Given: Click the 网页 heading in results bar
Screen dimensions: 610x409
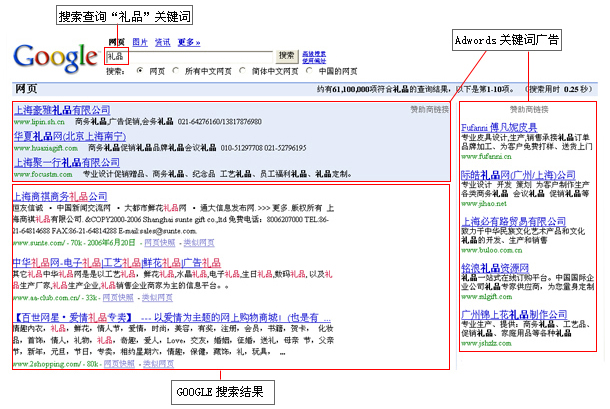Looking at the screenshot, I should [x=26, y=89].
